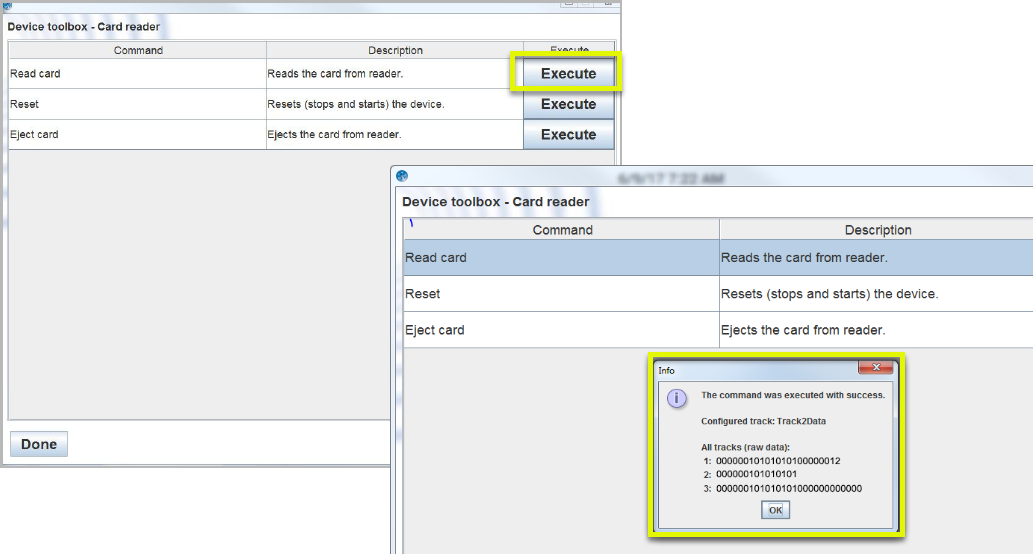This screenshot has width=1033, height=554.
Task: Close the Info dialog via red X
Action: click(876, 368)
